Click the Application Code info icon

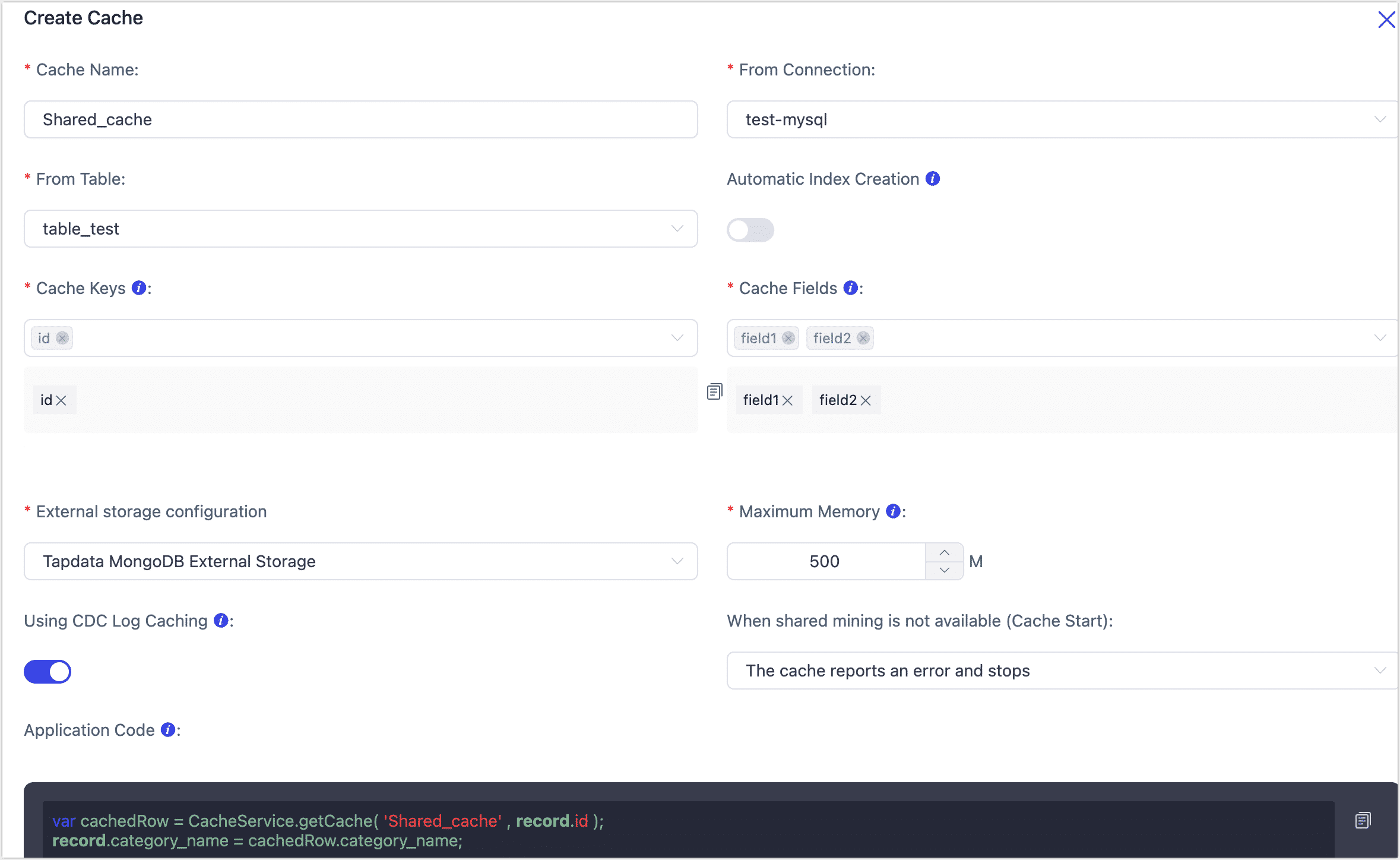coord(169,730)
